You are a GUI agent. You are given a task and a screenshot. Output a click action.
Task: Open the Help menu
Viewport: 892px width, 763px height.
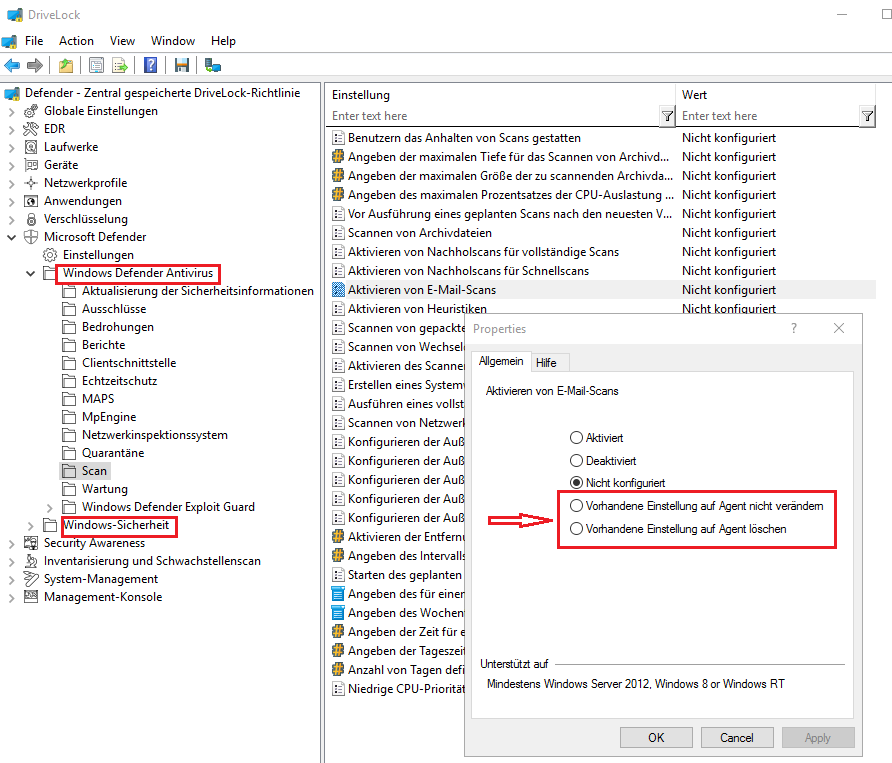point(223,41)
